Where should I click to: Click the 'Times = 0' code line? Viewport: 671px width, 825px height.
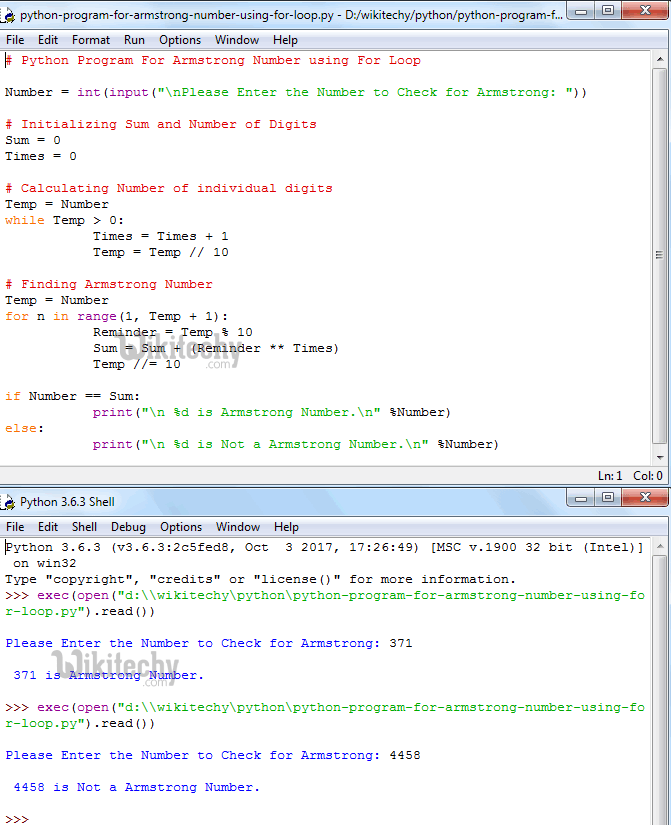coord(41,156)
